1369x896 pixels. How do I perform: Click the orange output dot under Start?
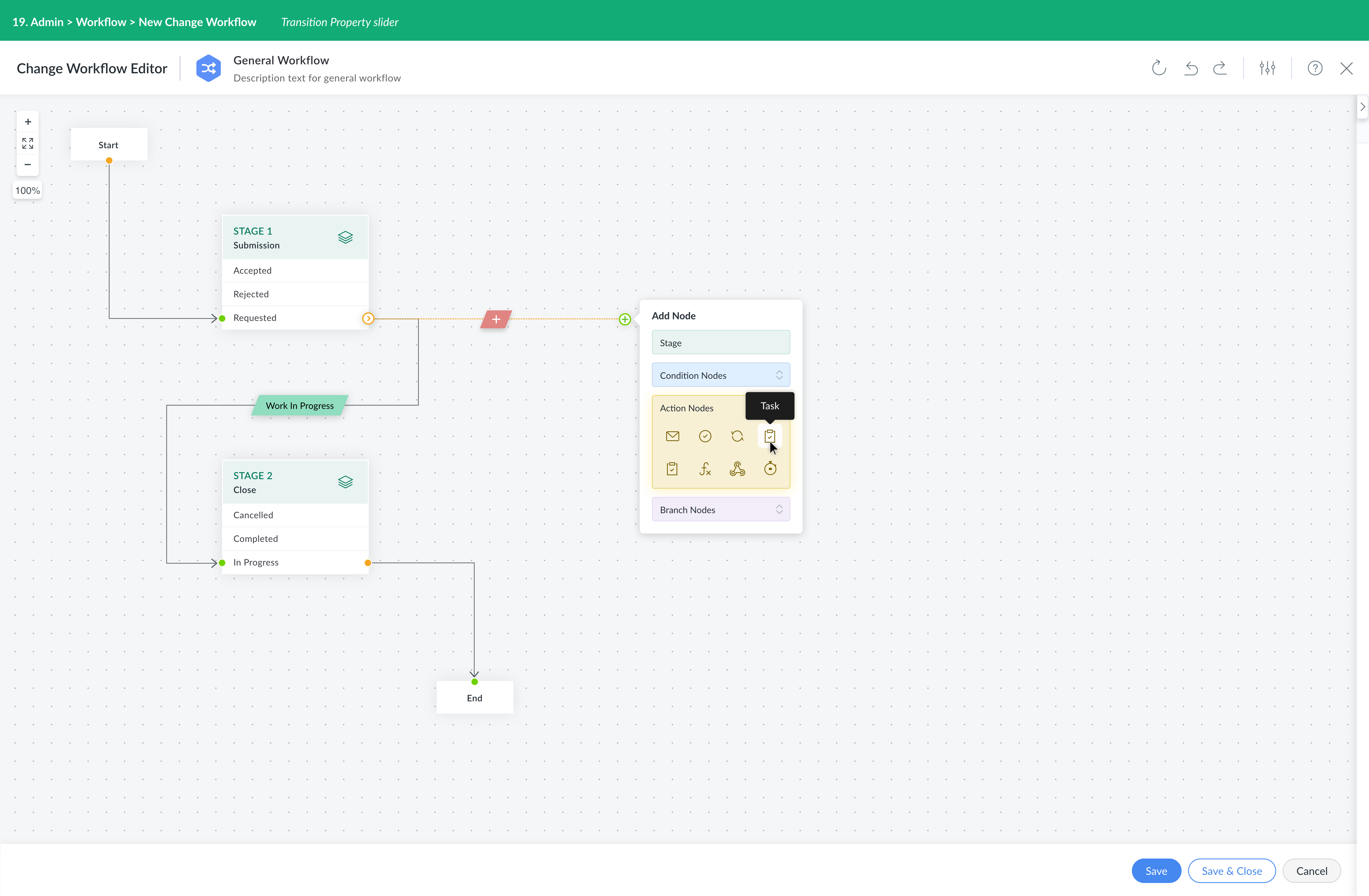(x=109, y=160)
